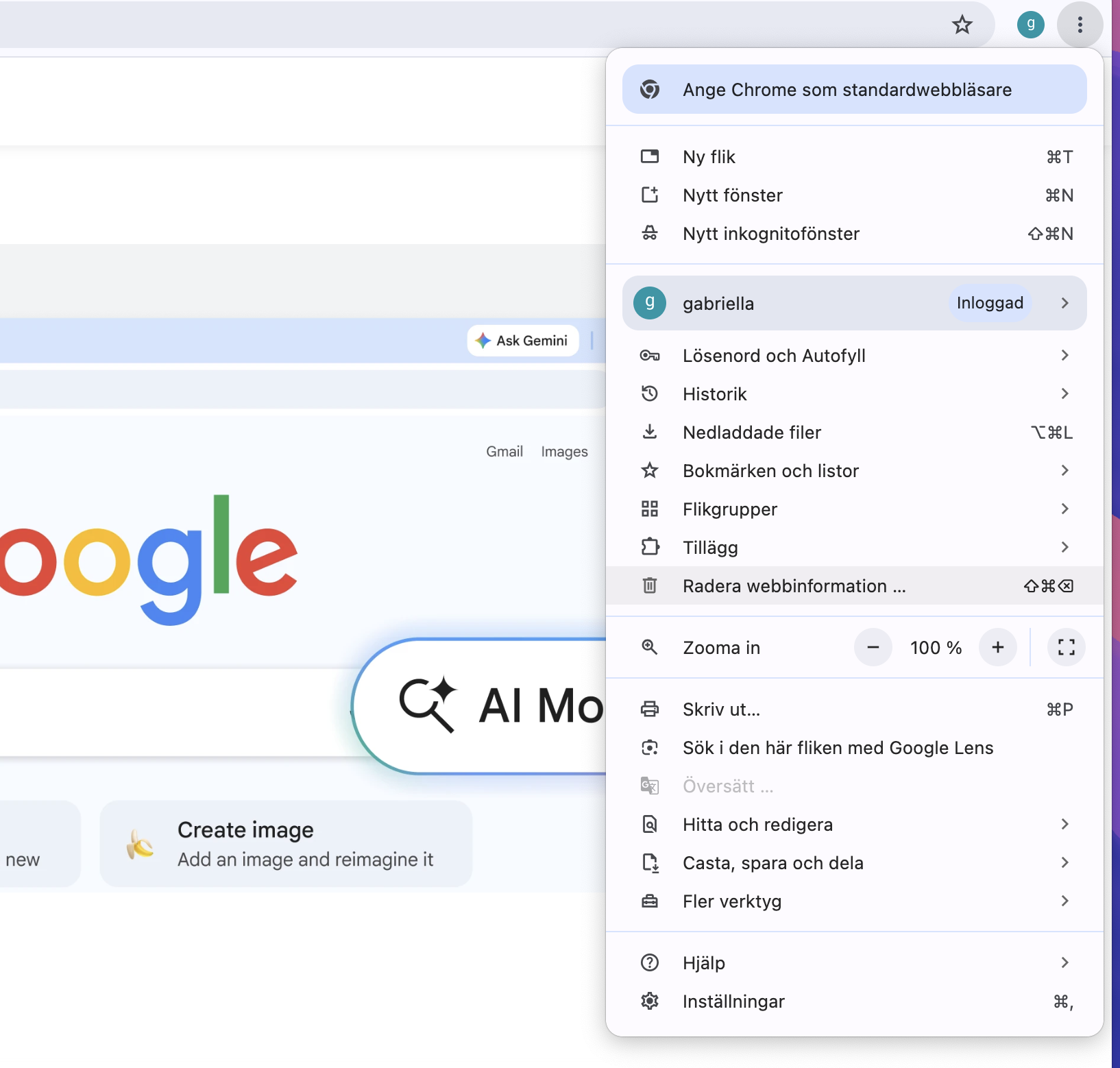Screen dimensions: 1120x1068
Task: Select Ny flik menu item
Action: (x=855, y=156)
